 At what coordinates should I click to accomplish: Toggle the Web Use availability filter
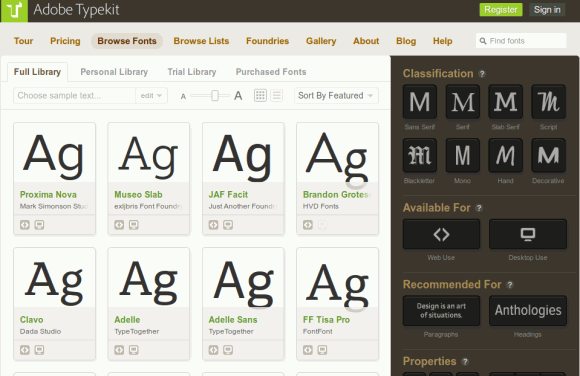[x=441, y=234]
